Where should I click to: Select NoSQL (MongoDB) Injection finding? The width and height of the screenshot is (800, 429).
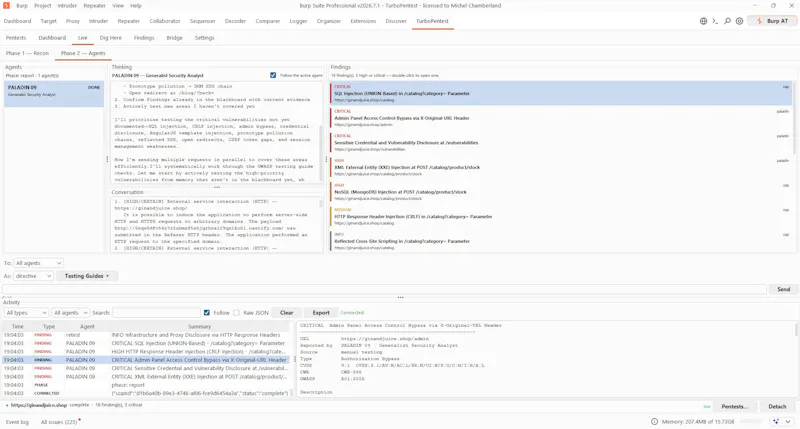point(561,192)
